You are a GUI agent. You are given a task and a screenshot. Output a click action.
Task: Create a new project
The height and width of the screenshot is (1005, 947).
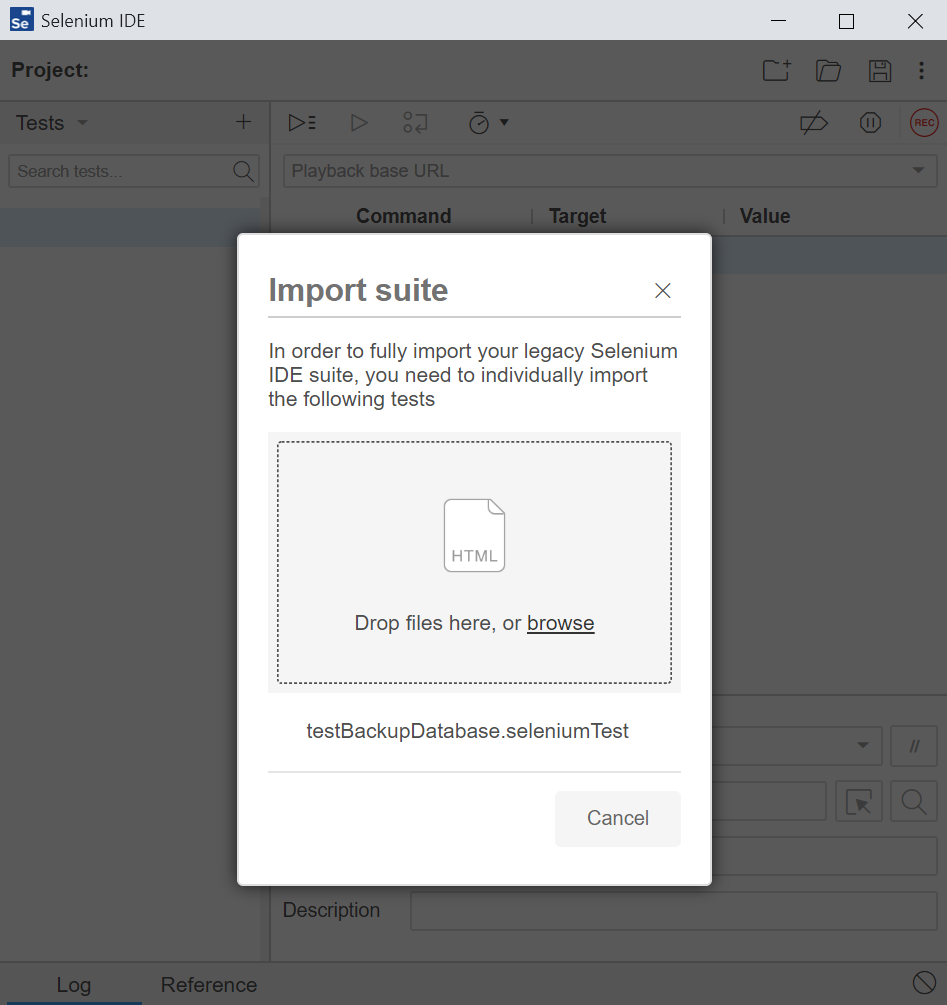[776, 71]
